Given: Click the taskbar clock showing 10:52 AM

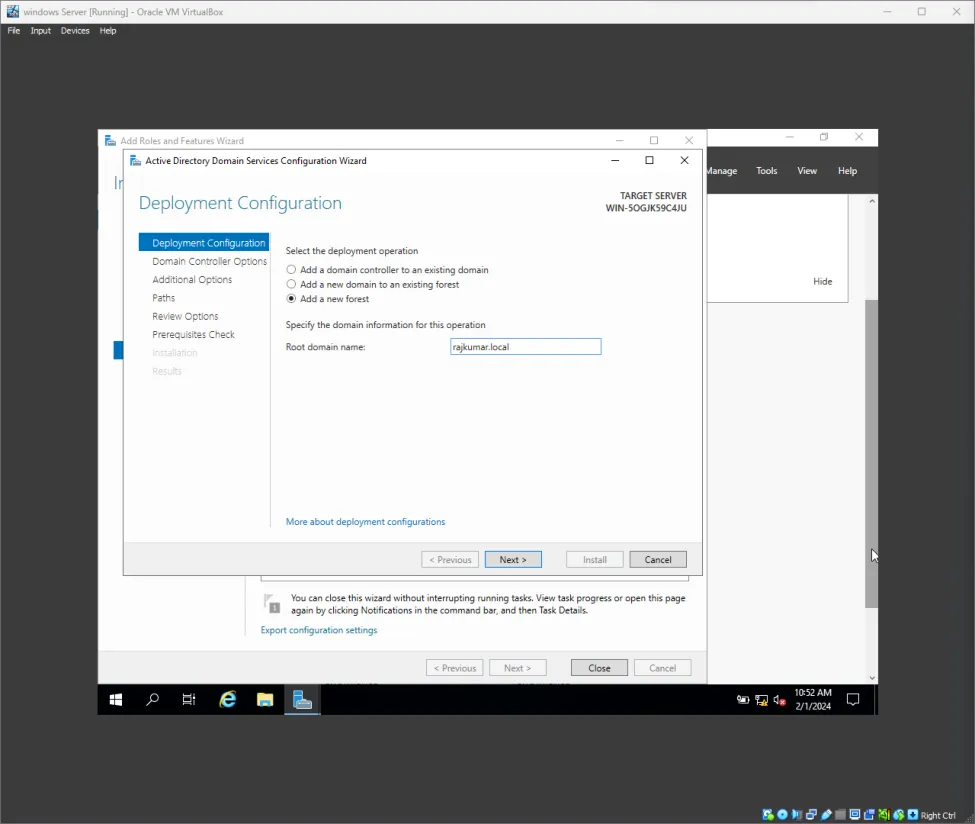Looking at the screenshot, I should pos(813,699).
